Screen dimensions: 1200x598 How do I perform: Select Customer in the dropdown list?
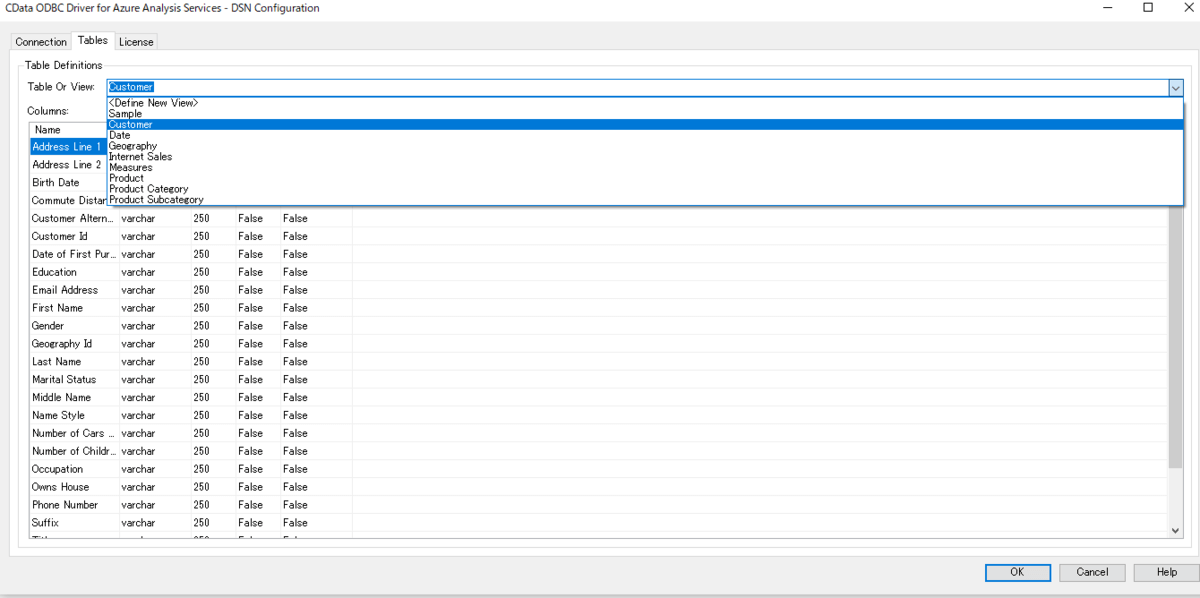point(645,125)
